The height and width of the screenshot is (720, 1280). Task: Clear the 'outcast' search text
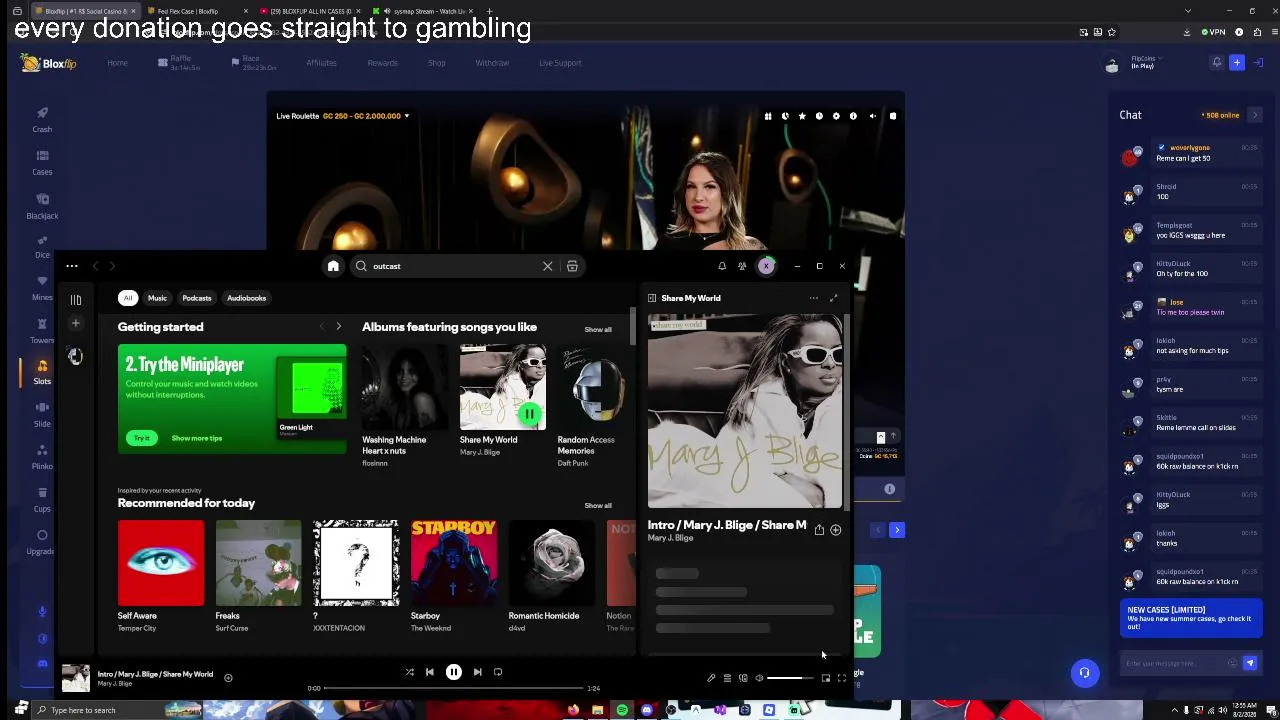tap(547, 266)
